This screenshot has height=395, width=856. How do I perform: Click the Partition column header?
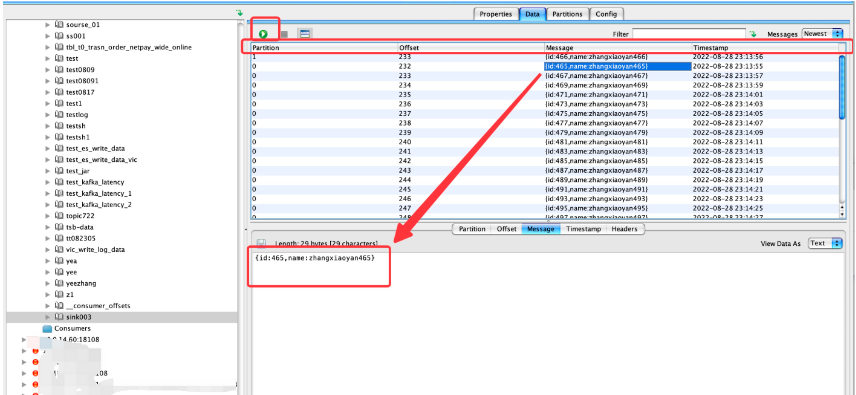pos(324,48)
